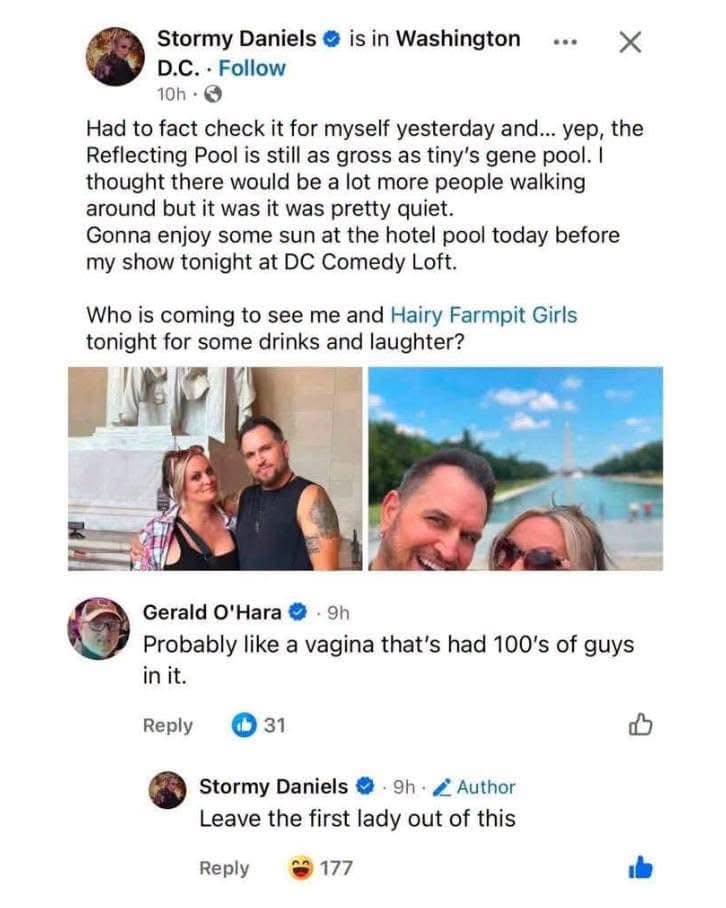
Task: Click the public globe audience icon
Action: (214, 94)
